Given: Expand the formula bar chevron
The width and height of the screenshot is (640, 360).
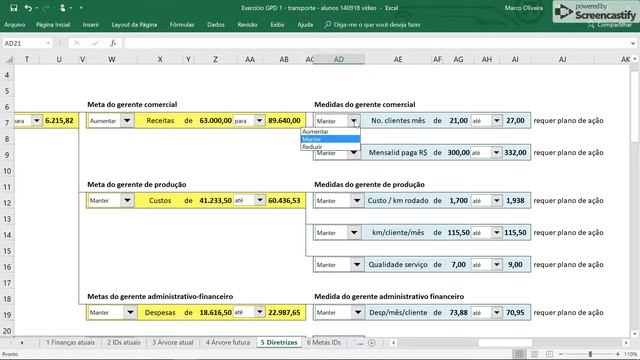Looking at the screenshot, I should coord(633,43).
